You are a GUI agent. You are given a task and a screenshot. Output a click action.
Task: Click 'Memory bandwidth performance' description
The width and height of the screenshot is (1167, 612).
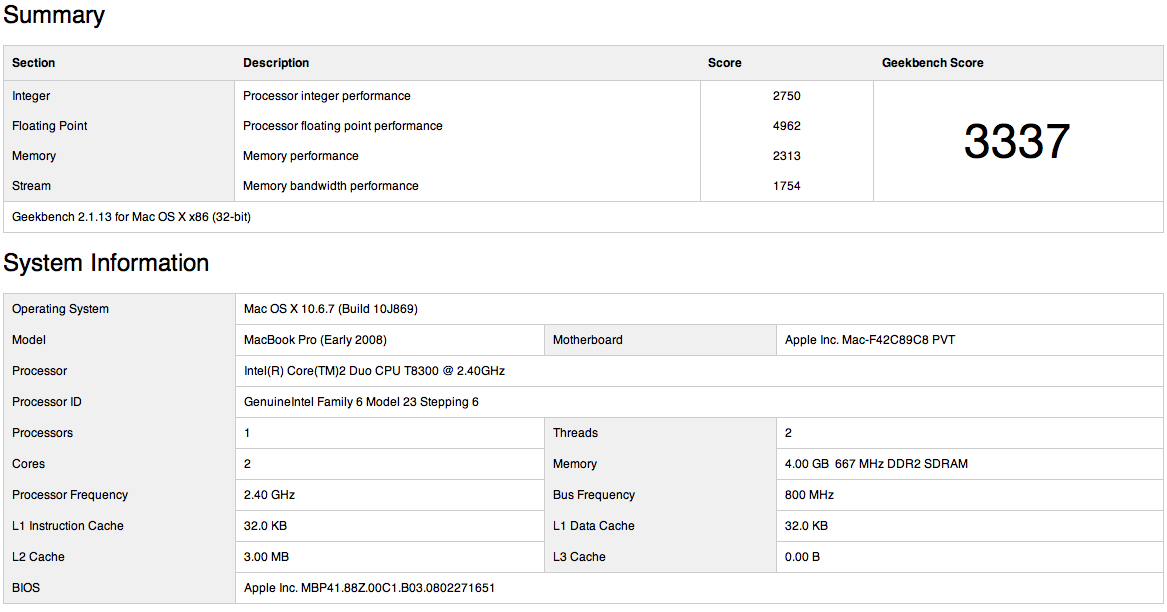(x=330, y=185)
